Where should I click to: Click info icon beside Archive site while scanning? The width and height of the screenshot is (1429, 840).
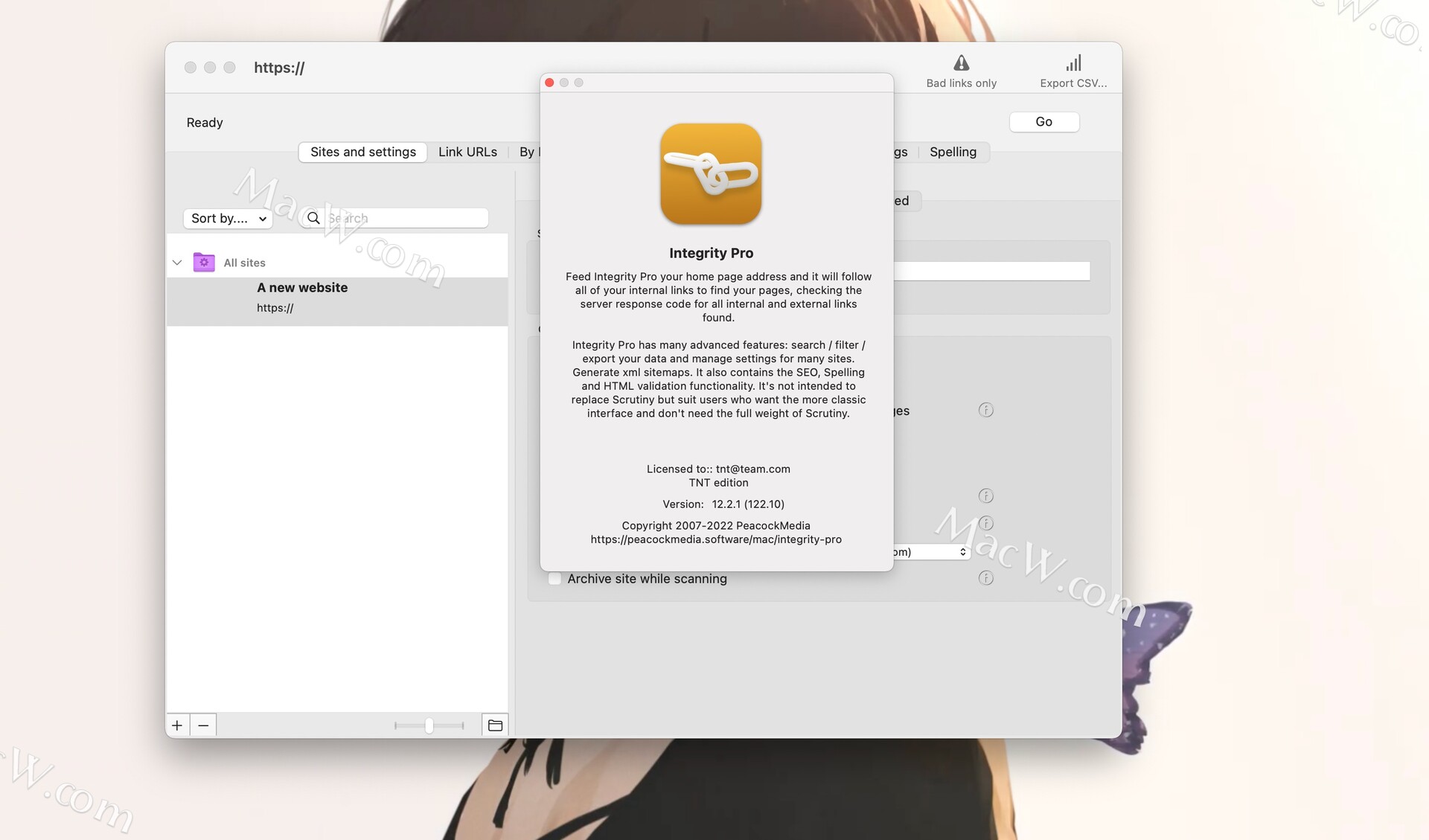(x=985, y=578)
